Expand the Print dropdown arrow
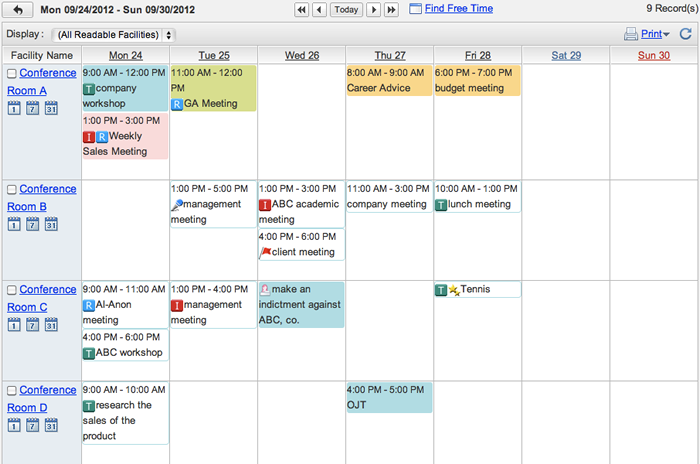The height and width of the screenshot is (464, 700). click(666, 34)
